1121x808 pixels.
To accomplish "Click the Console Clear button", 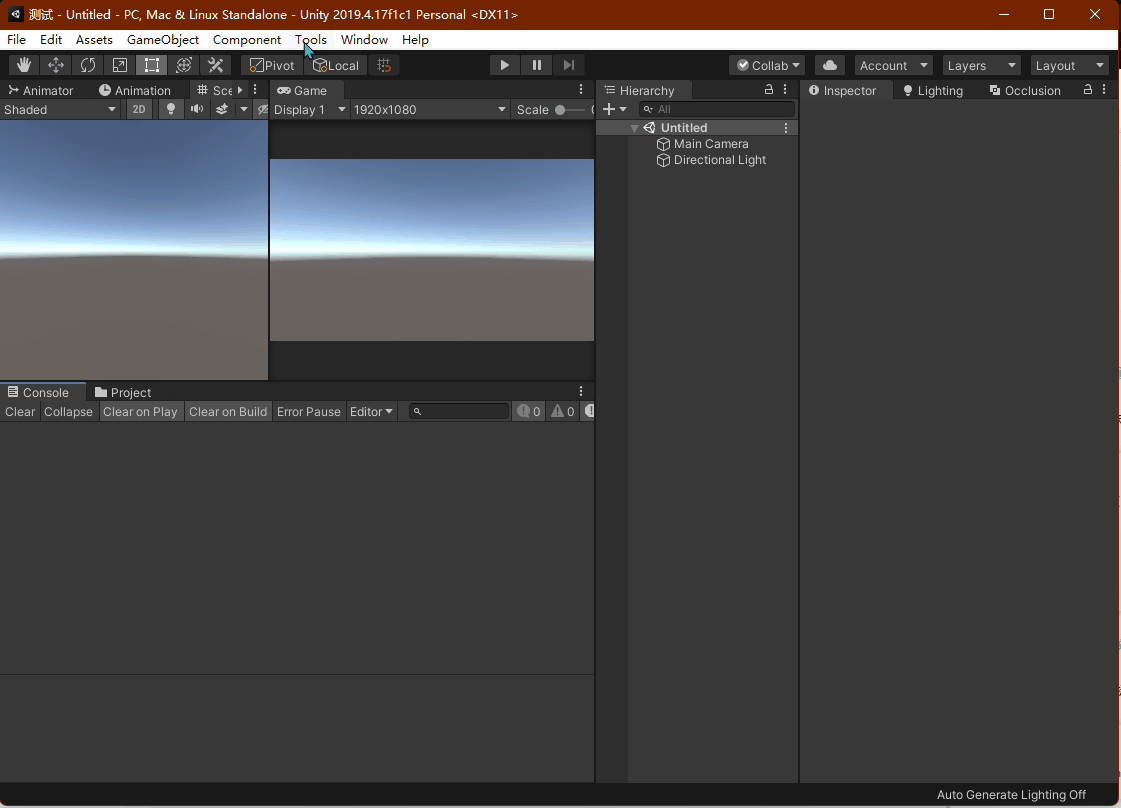I will (x=20, y=411).
